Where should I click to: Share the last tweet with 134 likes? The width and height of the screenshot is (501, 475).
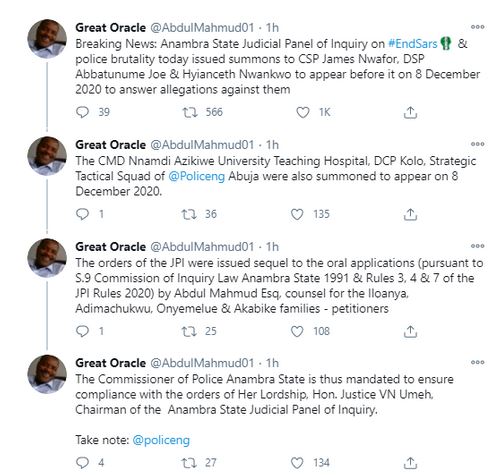pyautogui.click(x=410, y=463)
